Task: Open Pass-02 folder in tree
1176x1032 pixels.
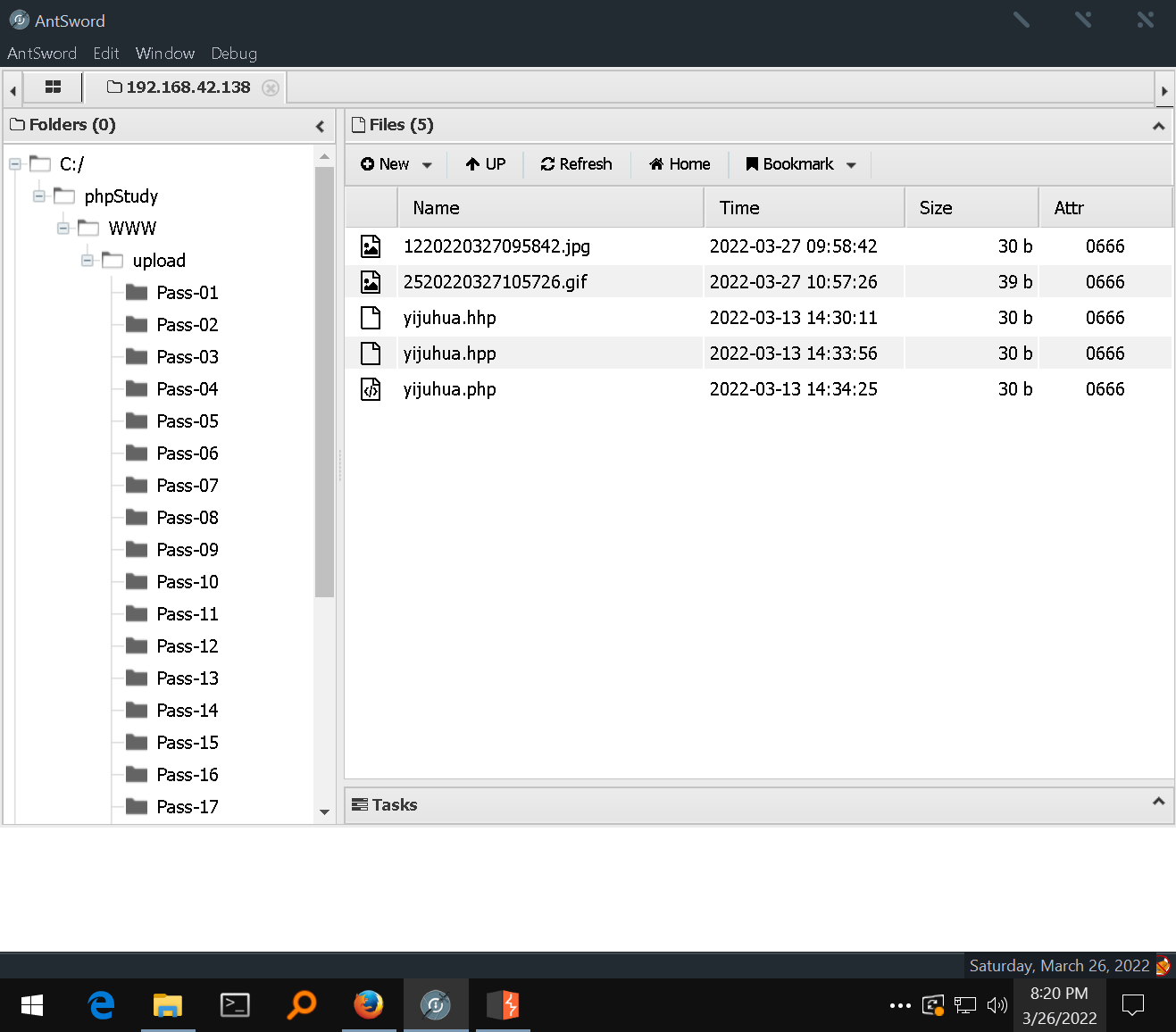Action: click(x=188, y=325)
